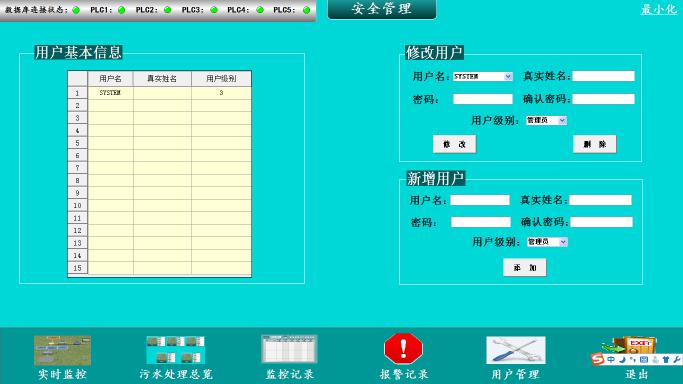
Task: Click the Sogou input method S icon
Action: click(x=598, y=359)
